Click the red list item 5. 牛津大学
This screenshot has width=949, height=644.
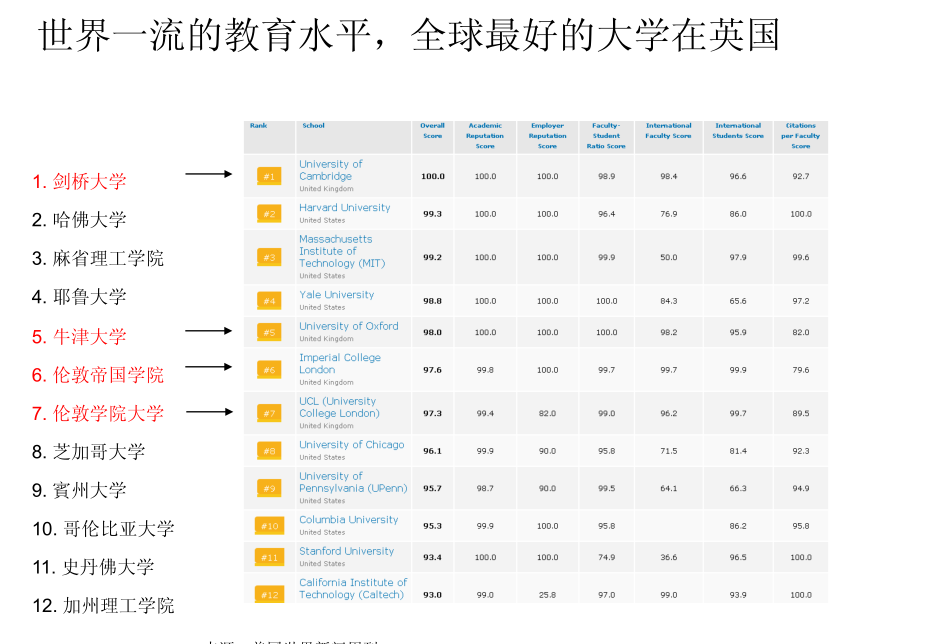click(x=79, y=337)
